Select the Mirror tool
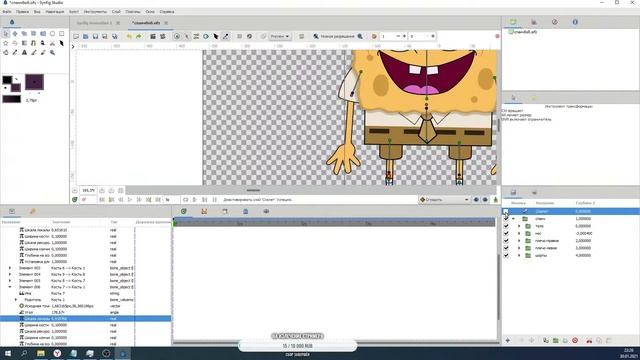Screen dimensions: 640x360 click(43, 33)
